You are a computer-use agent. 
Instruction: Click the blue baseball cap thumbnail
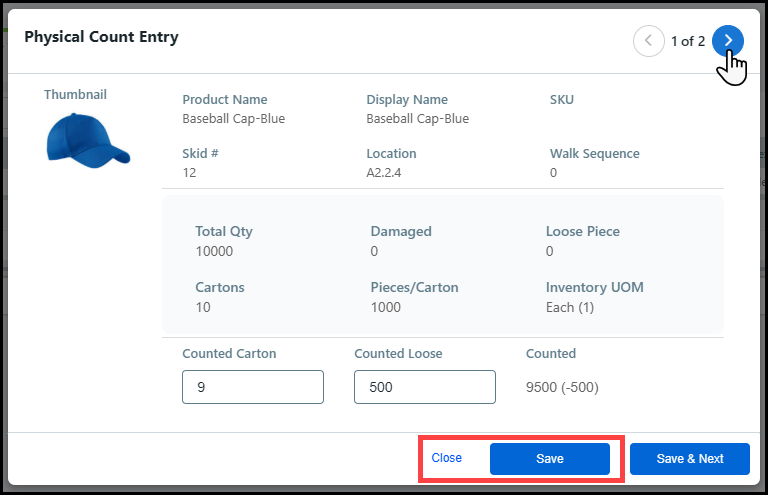[88, 138]
